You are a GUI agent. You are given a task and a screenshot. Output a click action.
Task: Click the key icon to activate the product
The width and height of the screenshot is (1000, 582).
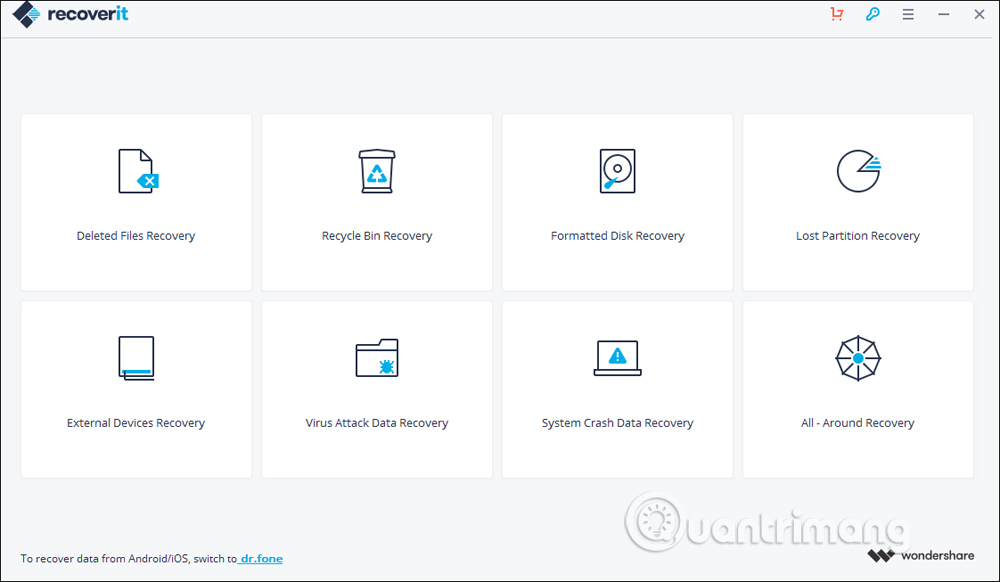coord(872,14)
